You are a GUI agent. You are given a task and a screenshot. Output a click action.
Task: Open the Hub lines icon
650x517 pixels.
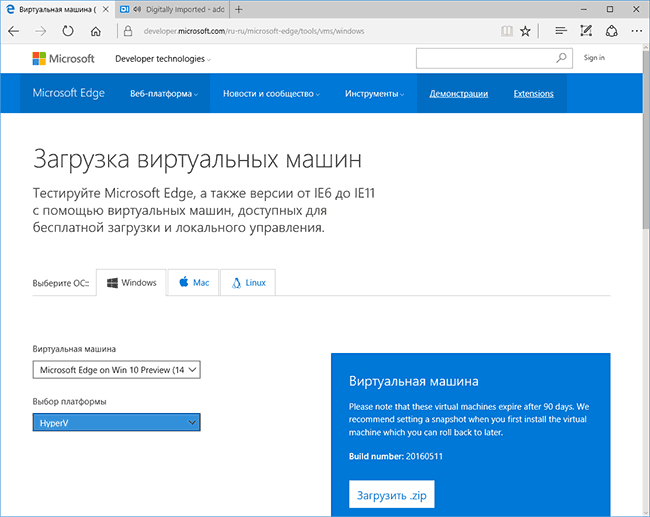(x=561, y=31)
